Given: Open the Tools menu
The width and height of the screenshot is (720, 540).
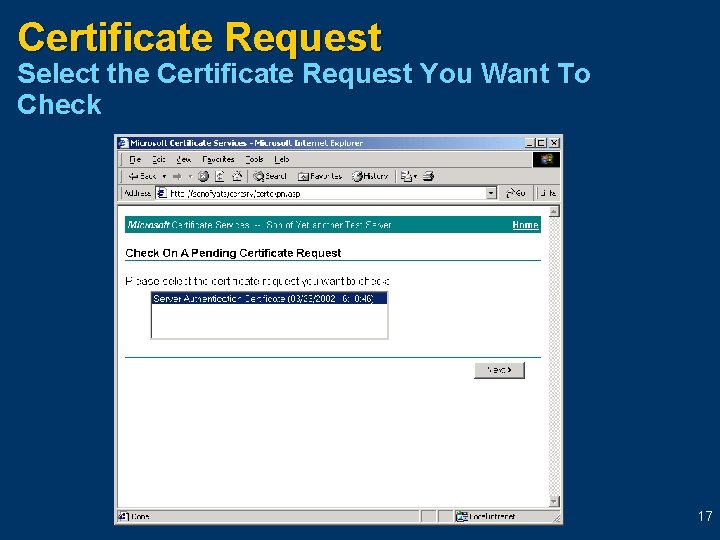Looking at the screenshot, I should click(254, 159).
